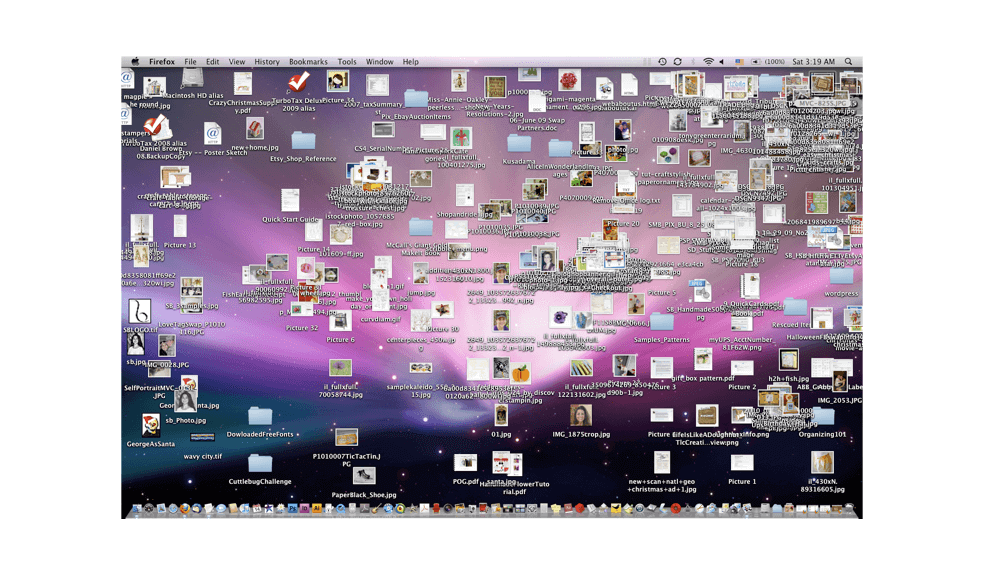Screen dimensions: 985x575
Task: Select the Kusadama folder
Action: click(x=519, y=143)
